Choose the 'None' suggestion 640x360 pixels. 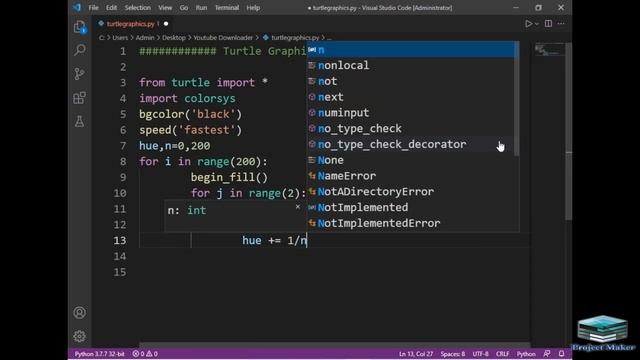coord(410,160)
